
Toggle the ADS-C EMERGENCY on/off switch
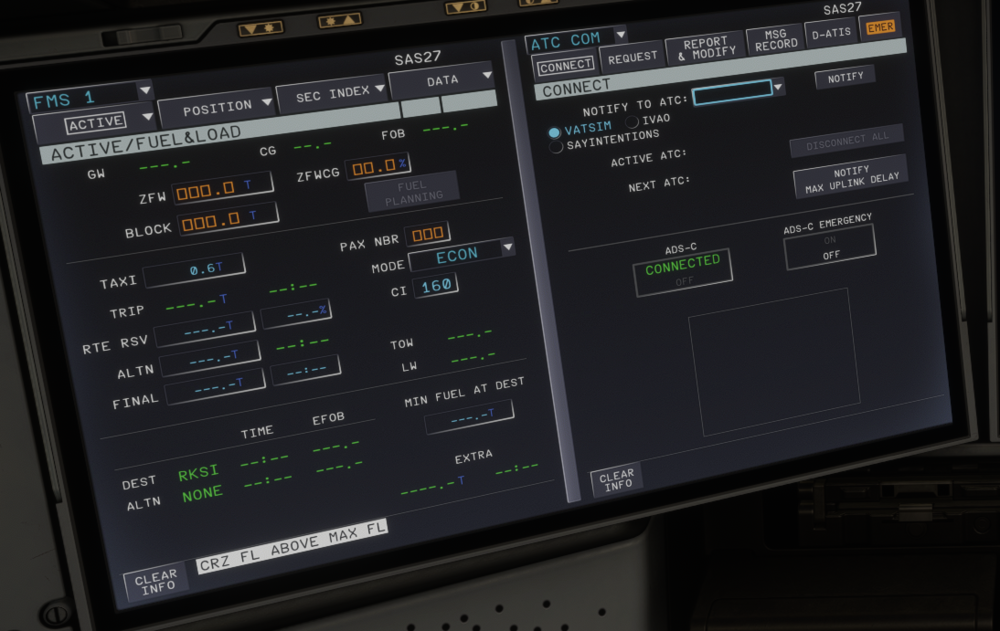tap(829, 247)
